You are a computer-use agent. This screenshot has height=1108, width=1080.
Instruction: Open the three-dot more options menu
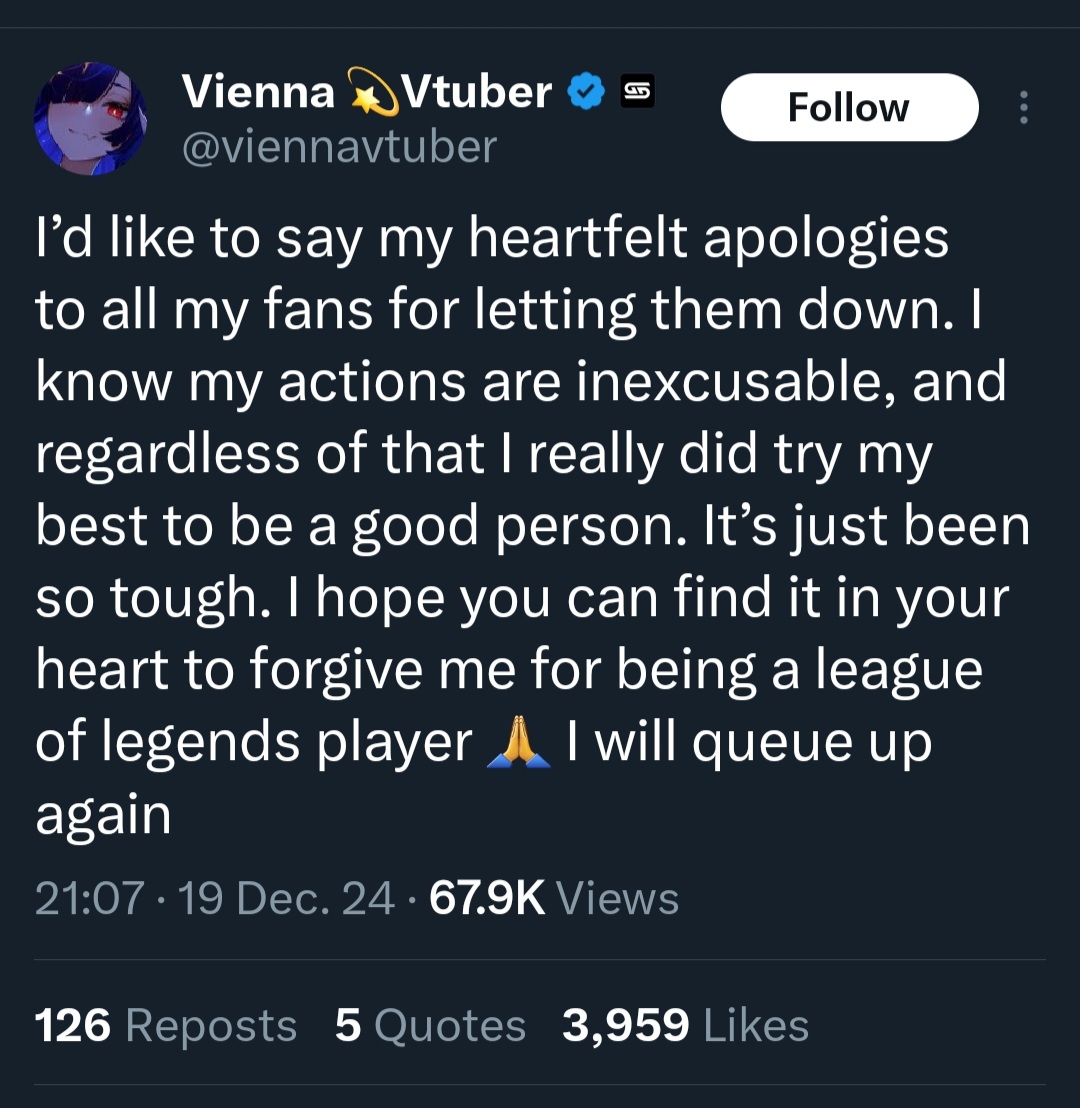click(1023, 107)
